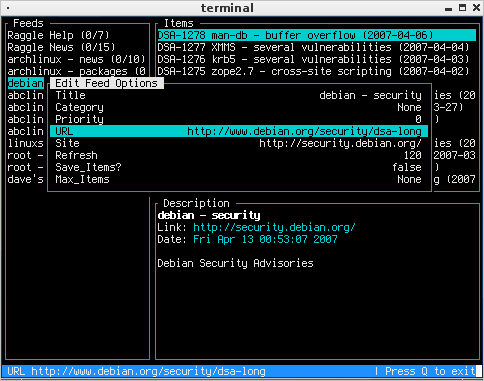Select the Raggle News feed
Image resolution: width=484 pixels, height=381 pixels.
(x=61, y=47)
